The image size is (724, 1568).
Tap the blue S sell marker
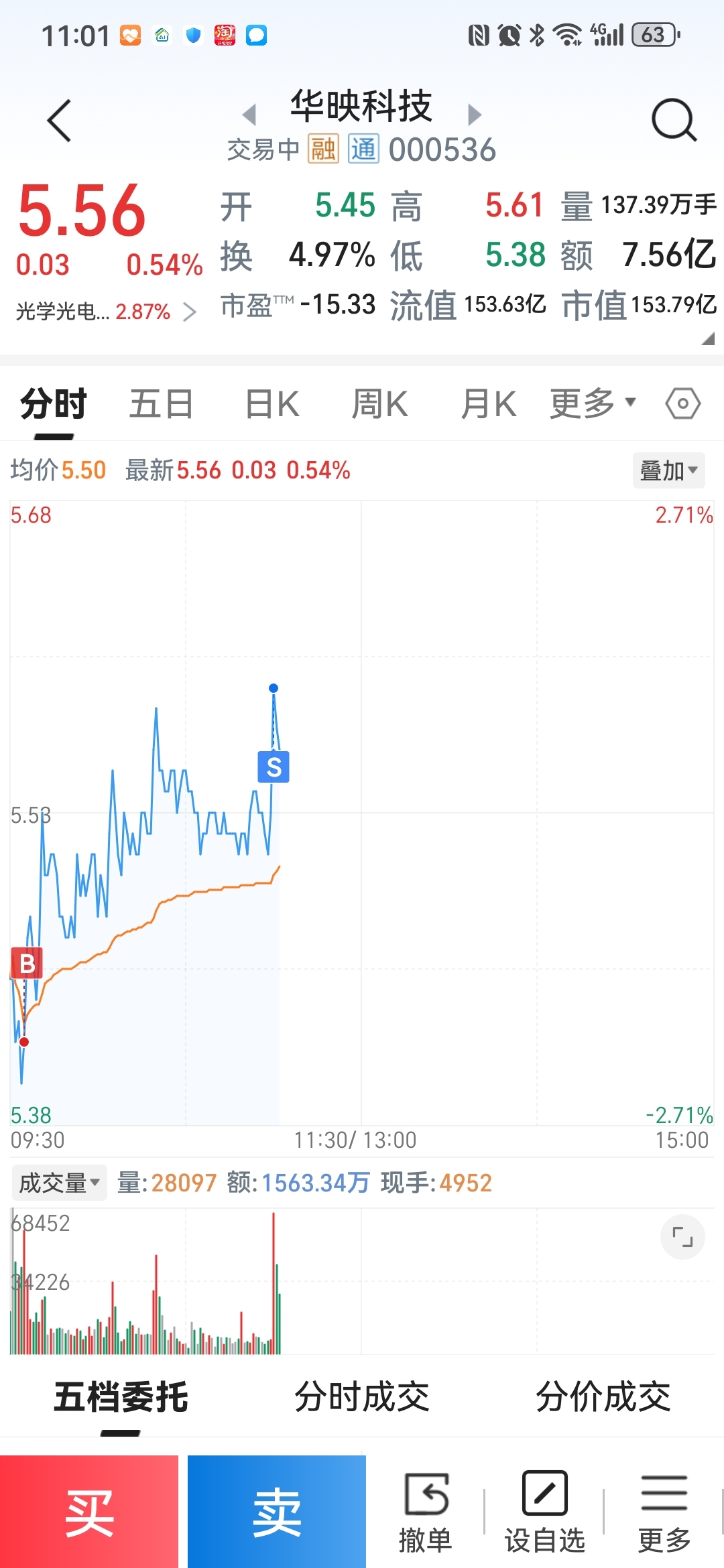pos(274,767)
